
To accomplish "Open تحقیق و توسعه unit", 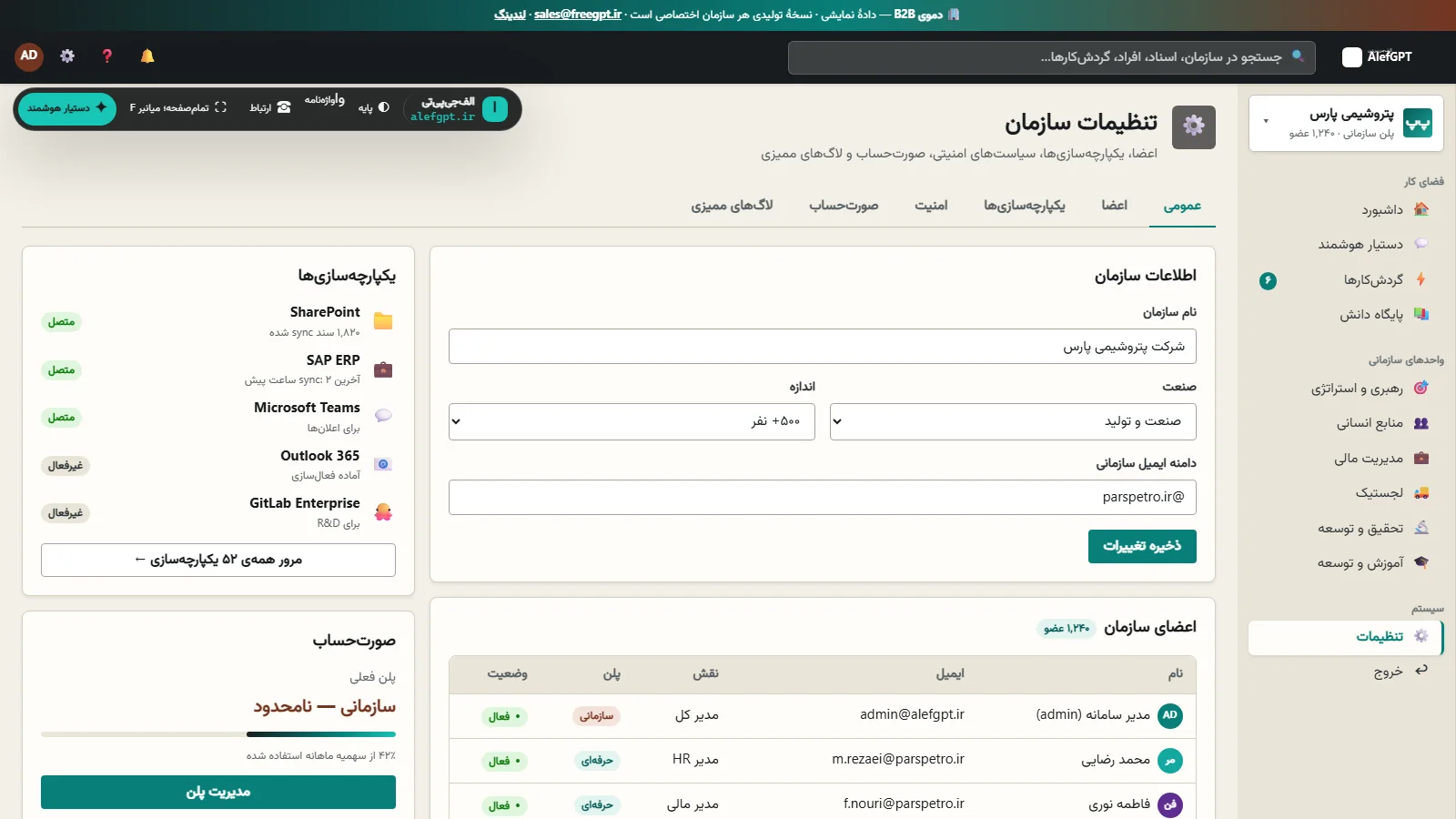I will click(x=1346, y=528).
